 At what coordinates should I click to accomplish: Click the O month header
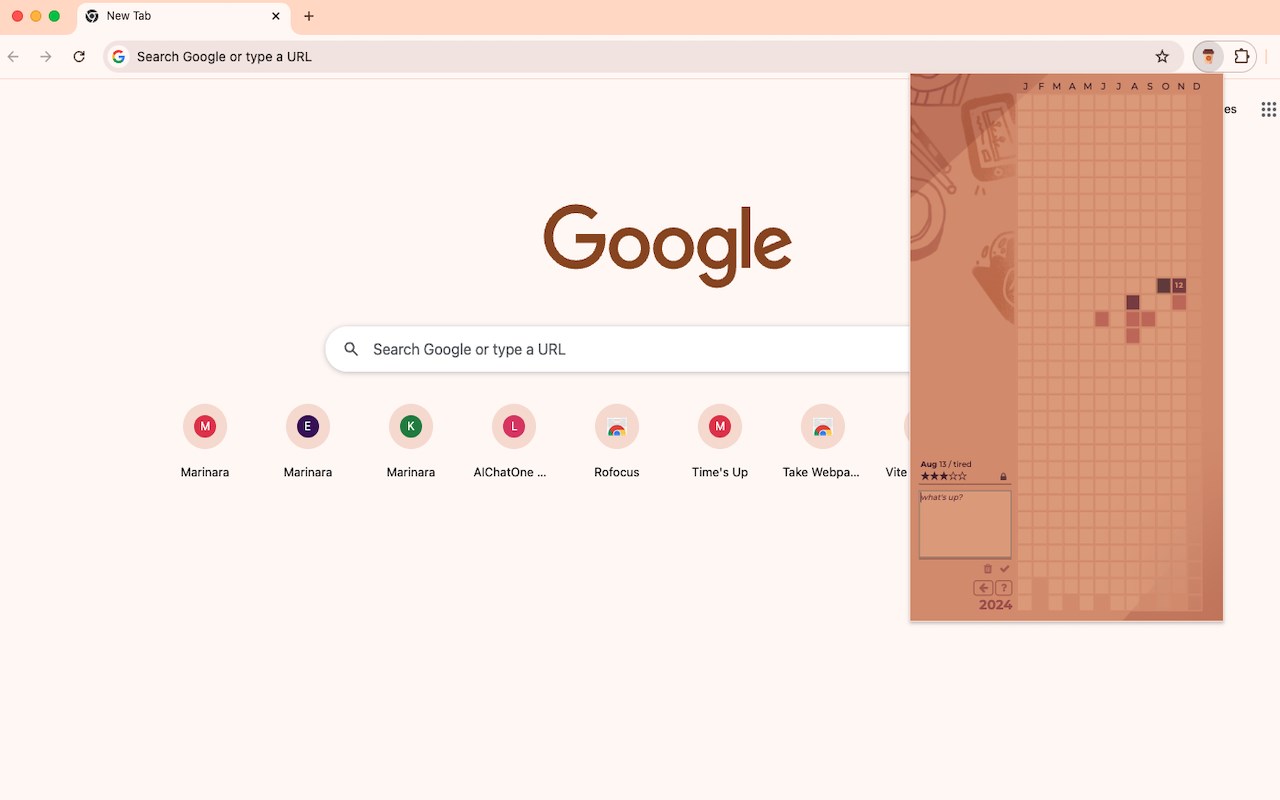click(x=1165, y=87)
